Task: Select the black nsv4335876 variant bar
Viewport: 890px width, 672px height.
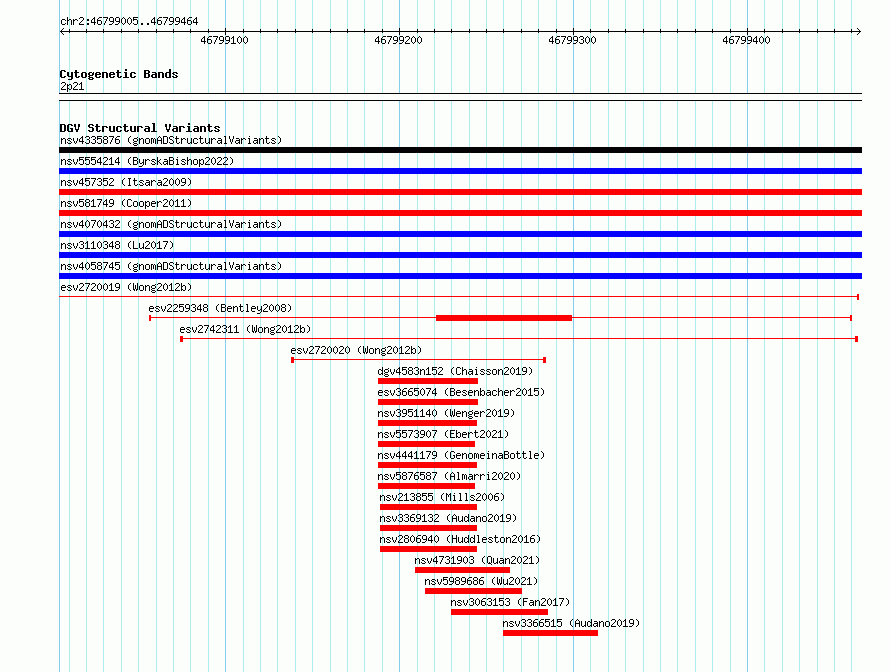Action: coord(460,150)
